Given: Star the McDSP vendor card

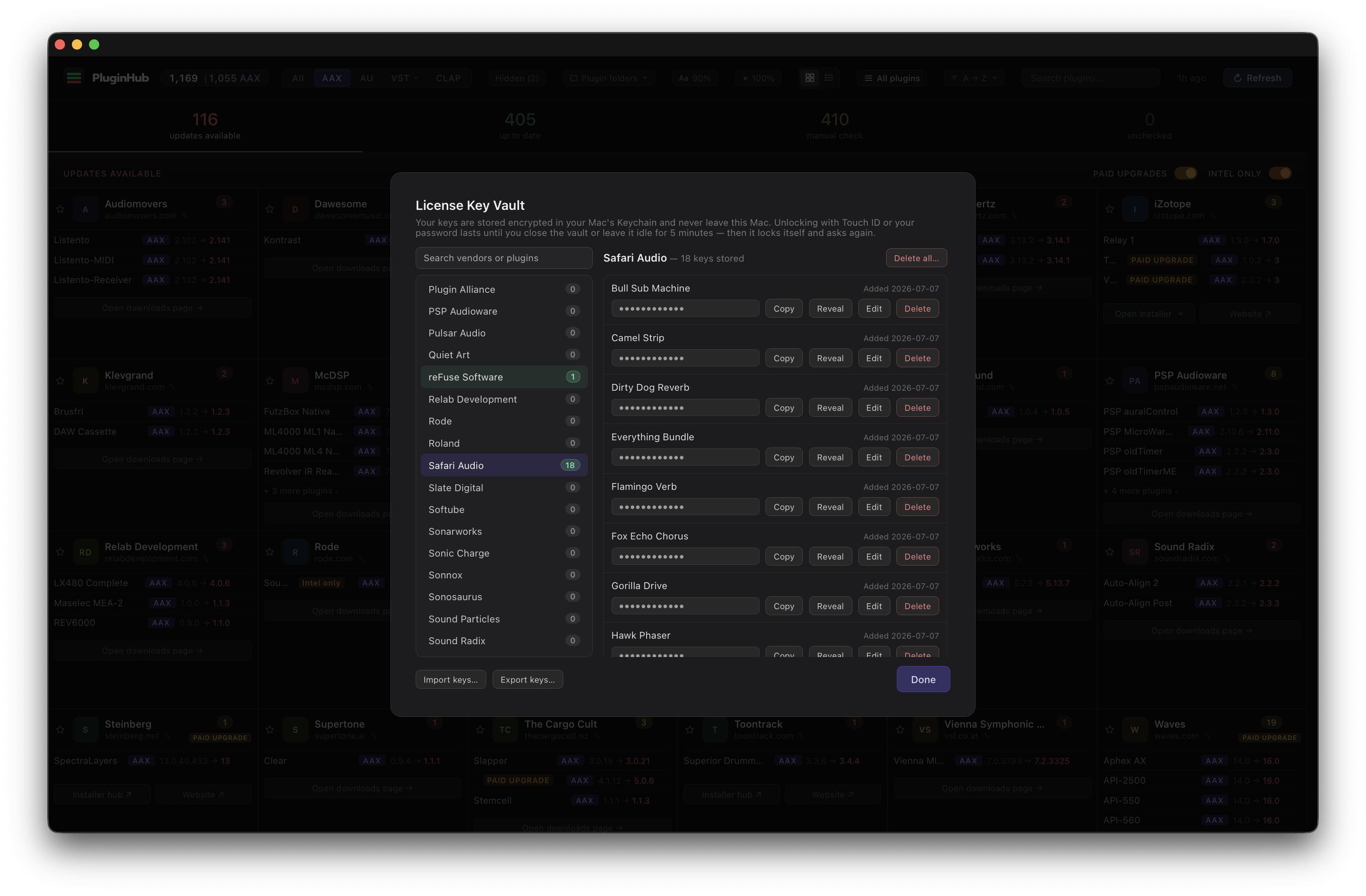Looking at the screenshot, I should click(270, 381).
